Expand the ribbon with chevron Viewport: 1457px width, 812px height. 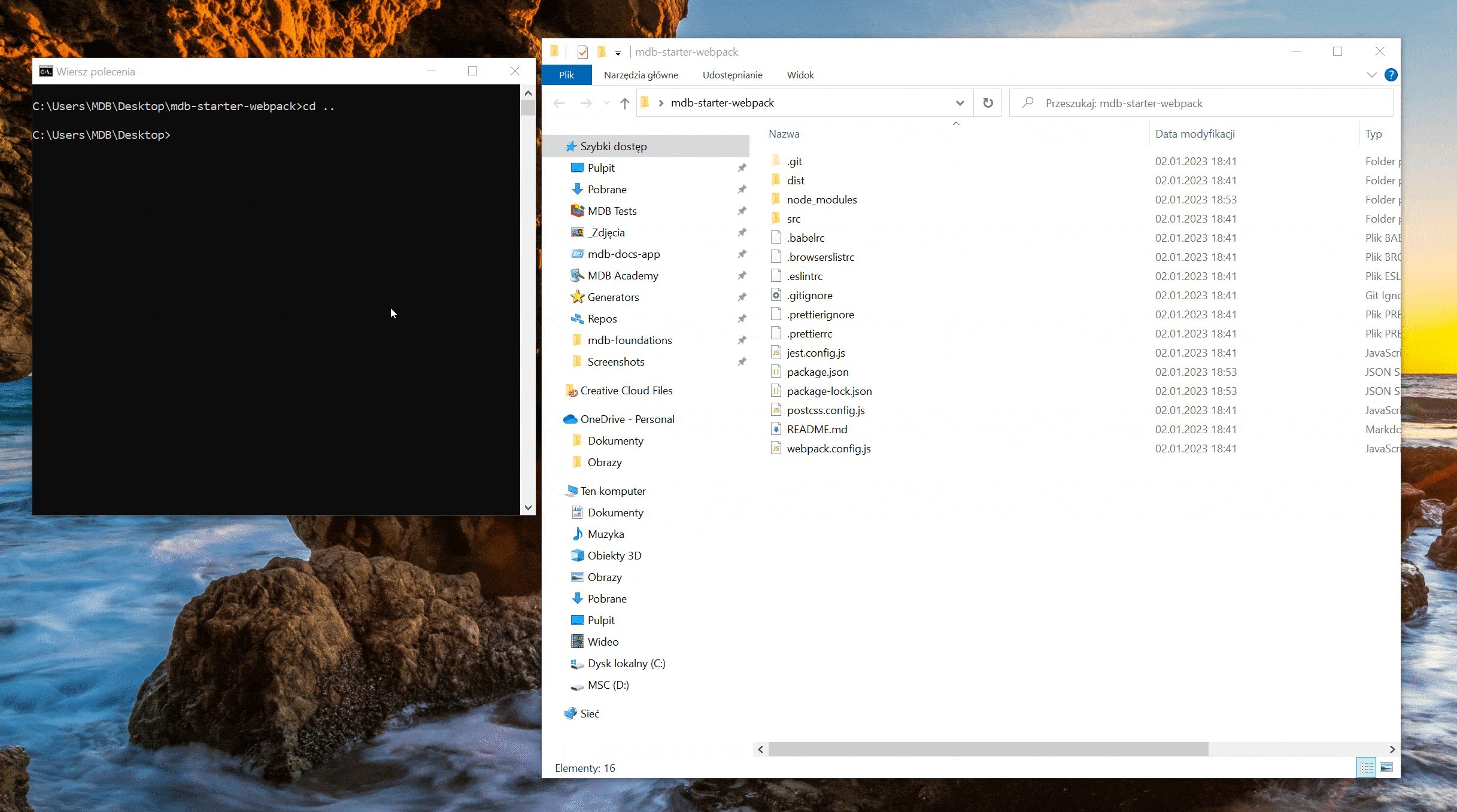pos(1371,75)
